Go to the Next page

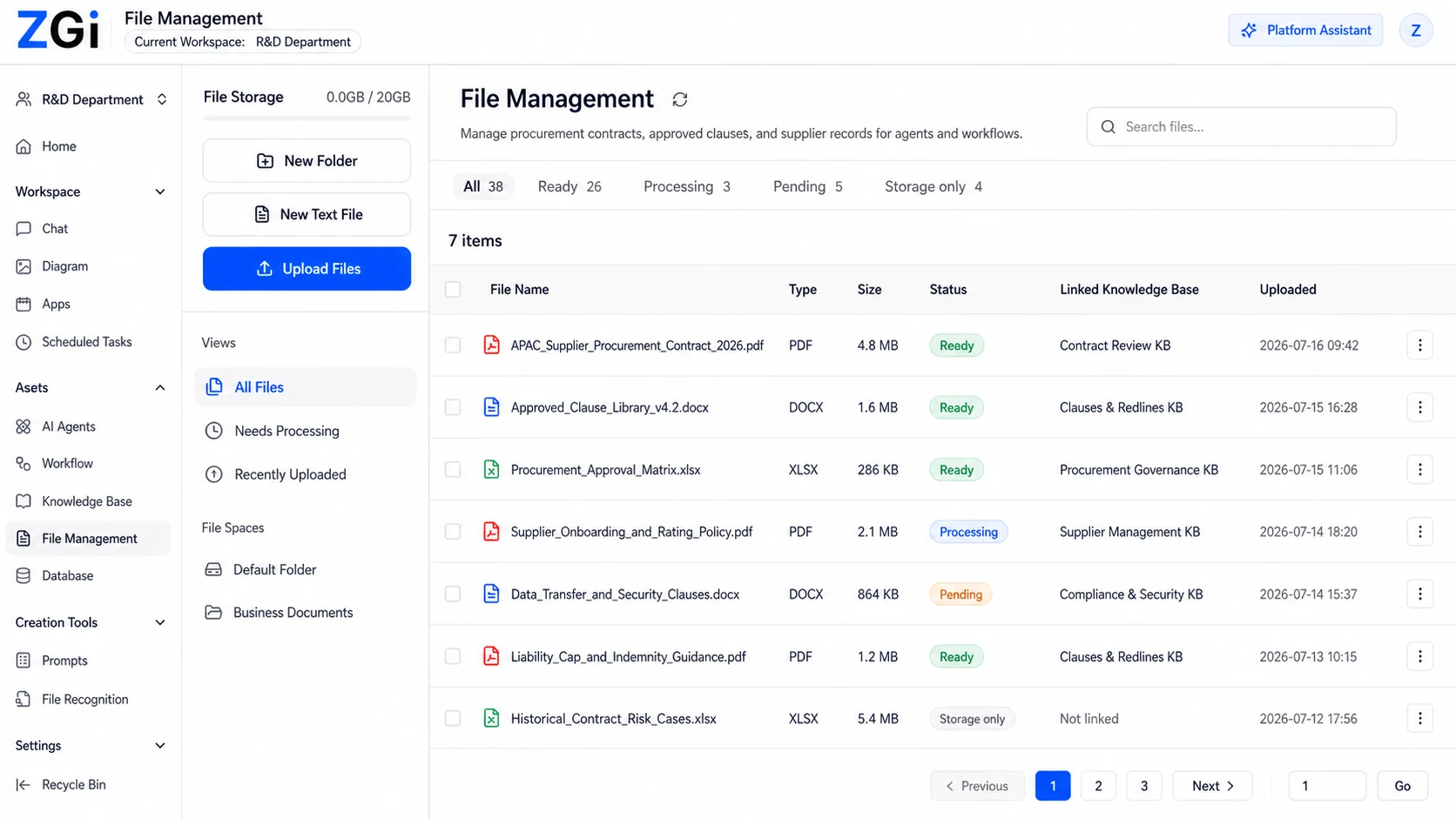(x=1212, y=786)
